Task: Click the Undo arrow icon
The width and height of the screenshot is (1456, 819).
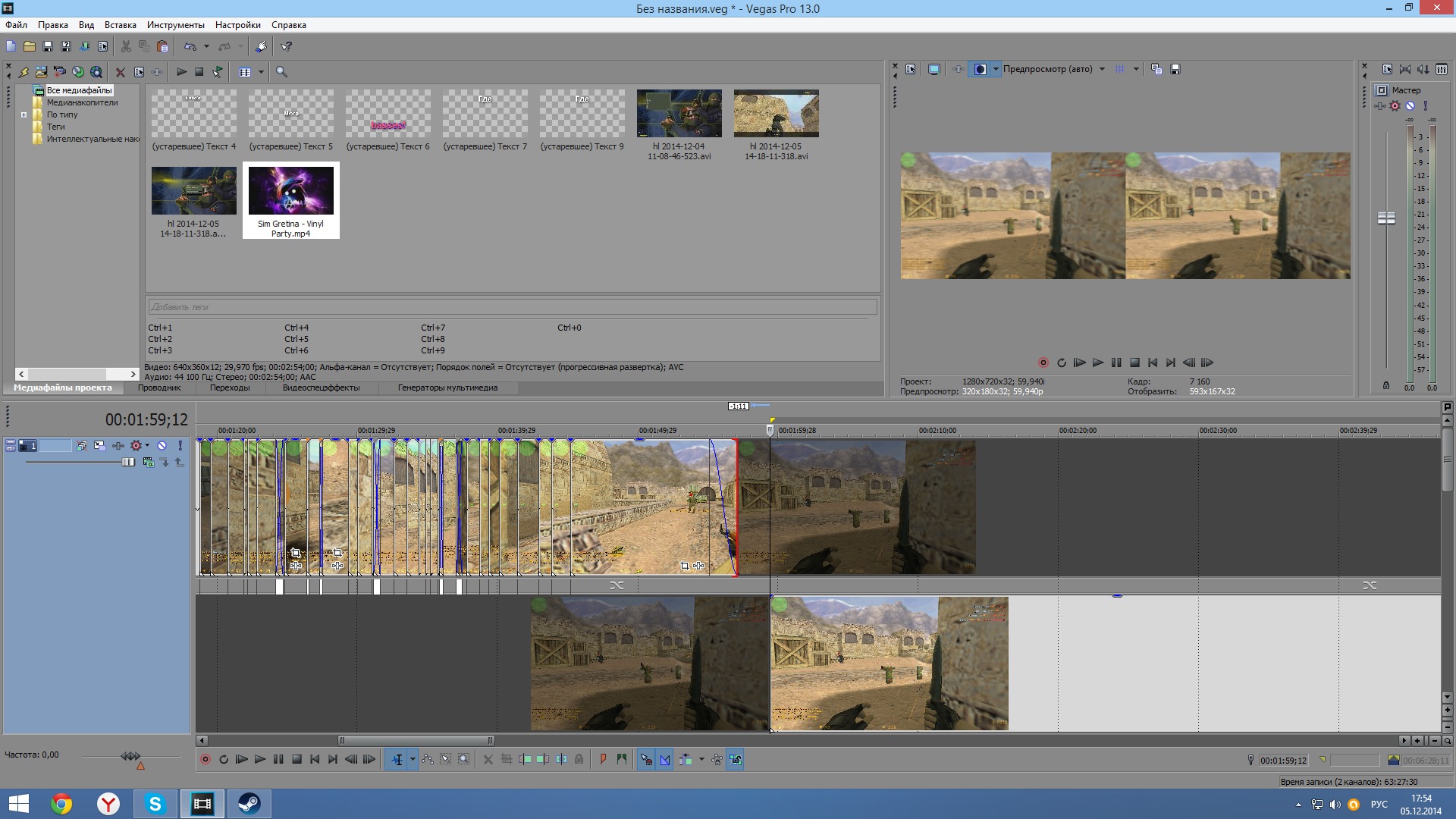Action: click(190, 46)
